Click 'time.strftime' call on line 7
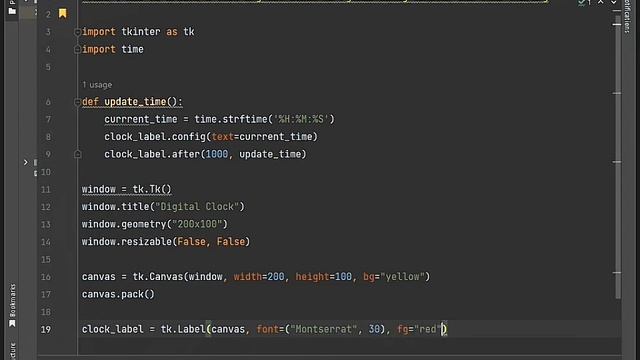 [x=231, y=119]
